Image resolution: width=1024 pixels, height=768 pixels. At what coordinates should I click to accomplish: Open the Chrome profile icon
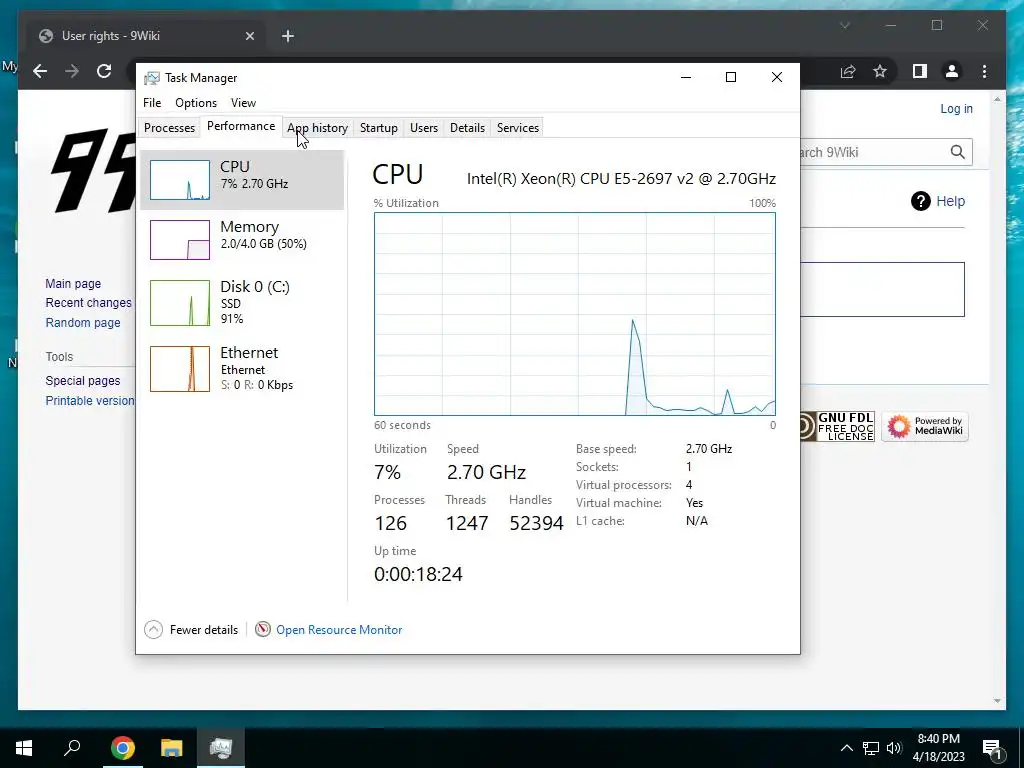[x=952, y=71]
